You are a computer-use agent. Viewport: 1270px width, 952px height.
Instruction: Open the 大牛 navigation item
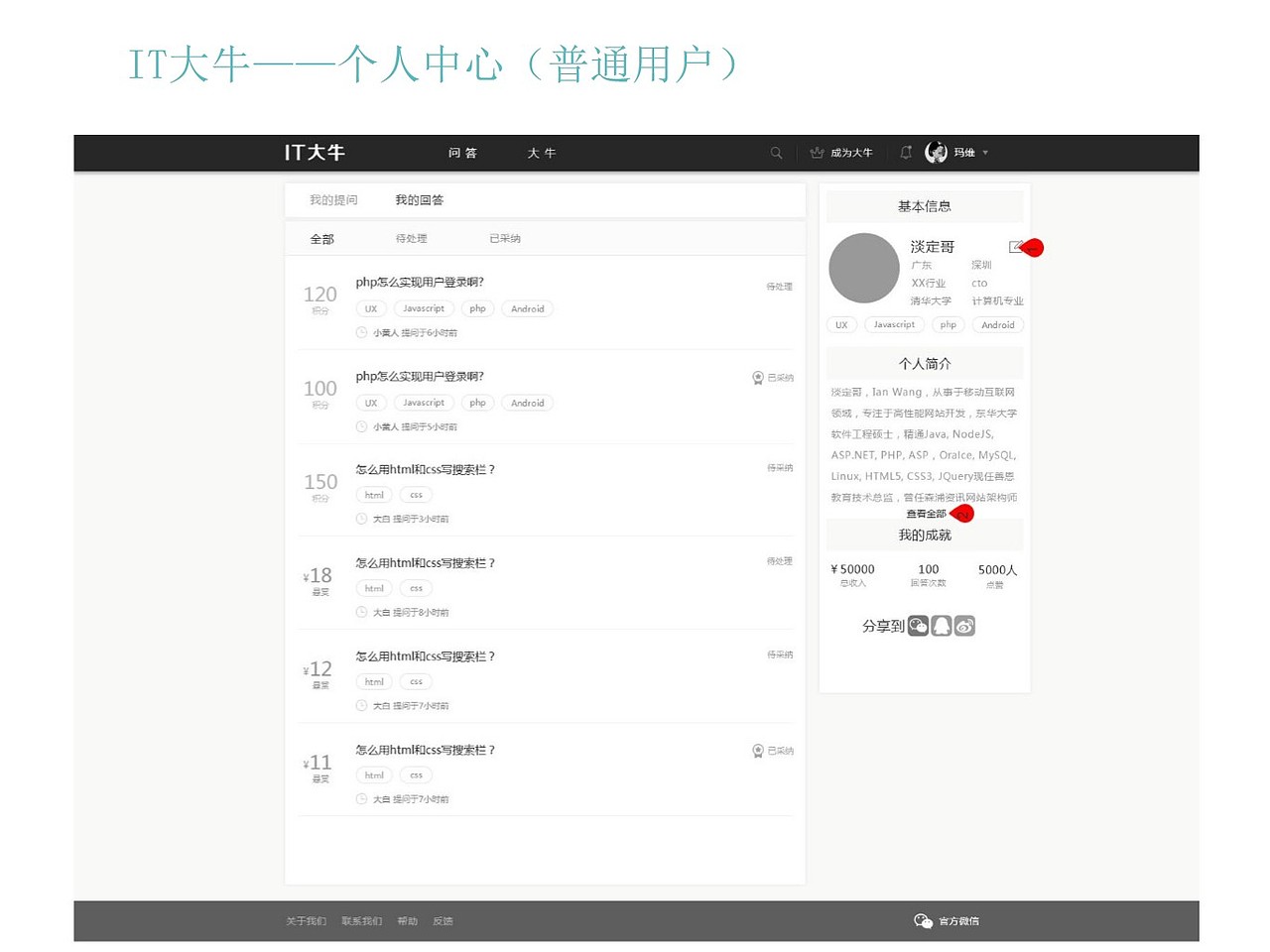click(542, 153)
